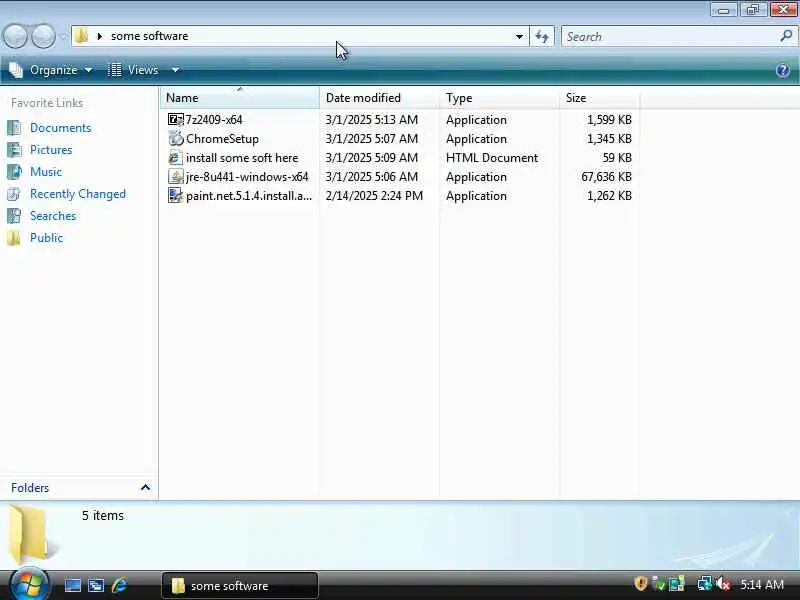Click the 3/1/2025 5:13 AM date cell

point(372,120)
